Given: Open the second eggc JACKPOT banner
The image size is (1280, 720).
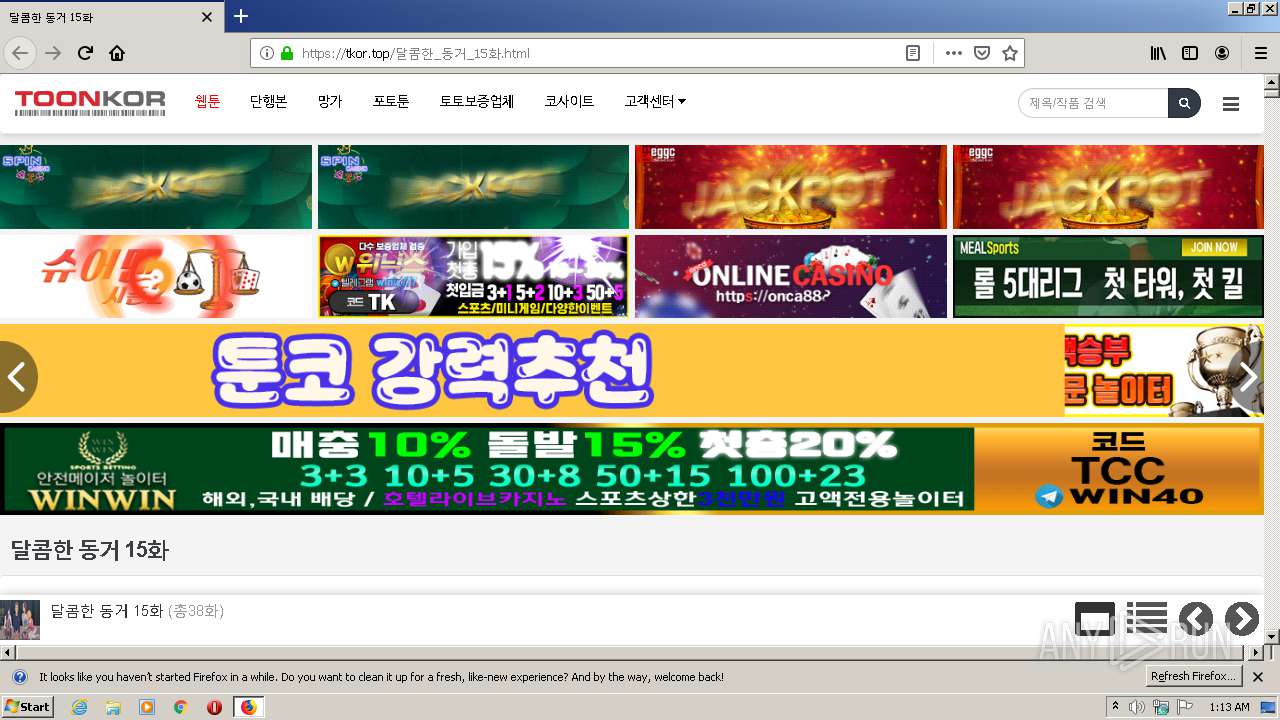Looking at the screenshot, I should (1108, 187).
